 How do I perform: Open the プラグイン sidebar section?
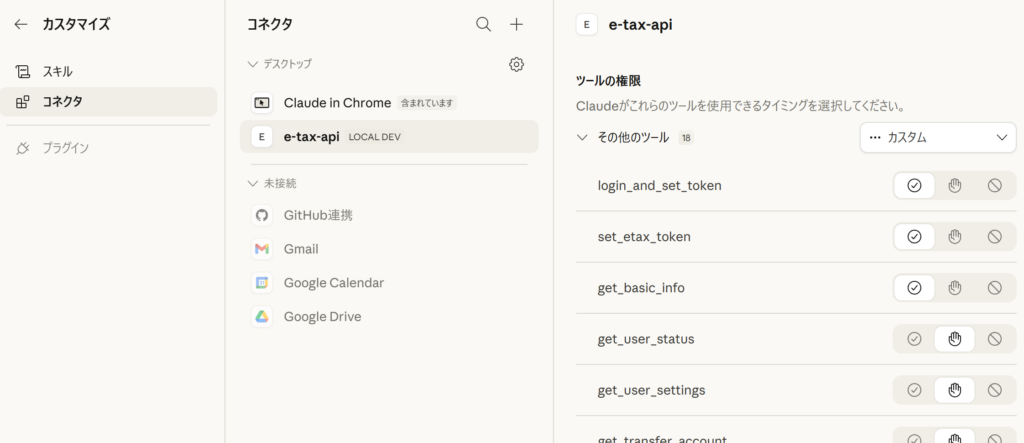[x=65, y=148]
